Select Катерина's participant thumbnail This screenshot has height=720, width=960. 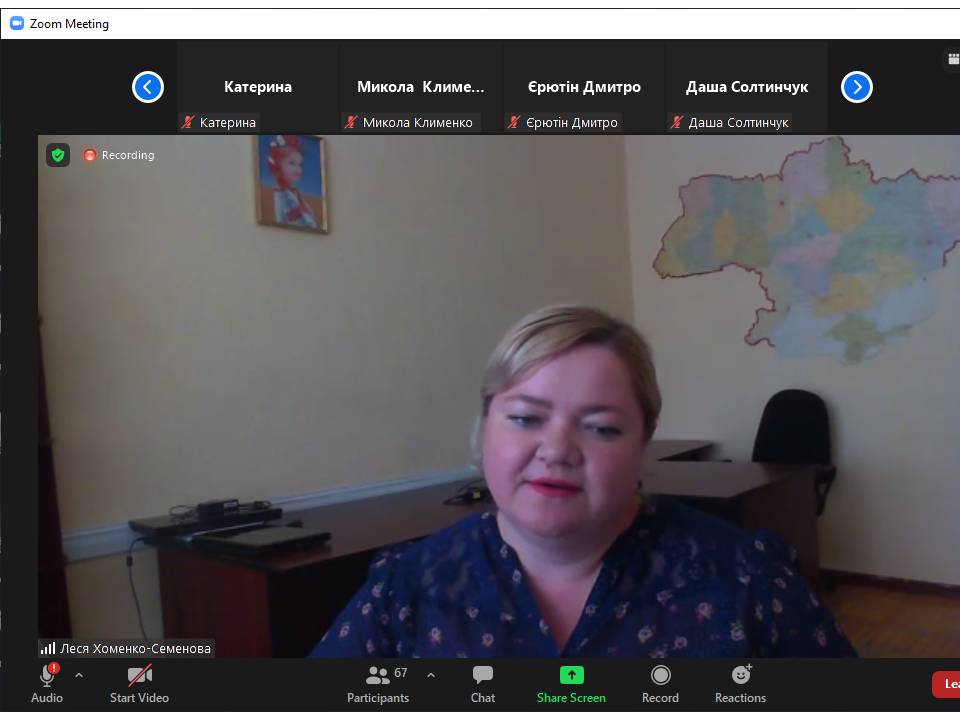point(258,88)
